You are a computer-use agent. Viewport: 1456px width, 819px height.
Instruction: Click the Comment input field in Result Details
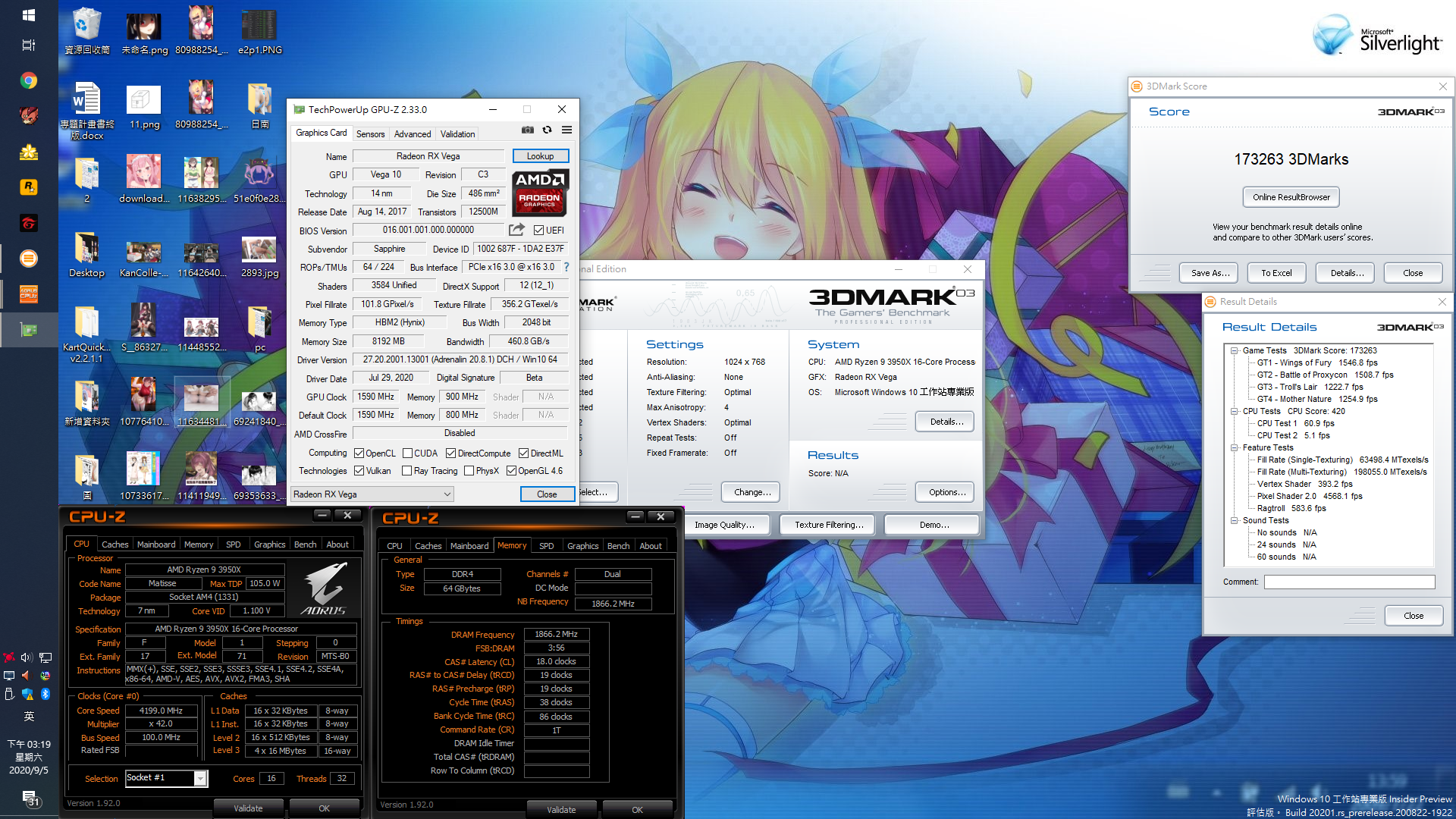click(x=1349, y=582)
